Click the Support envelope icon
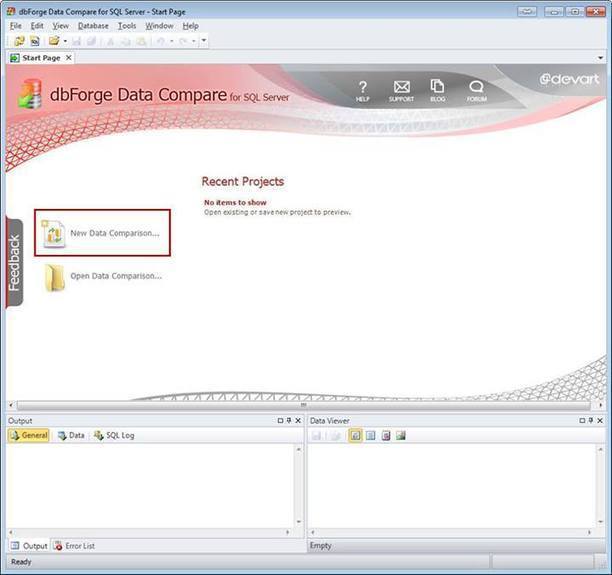 coord(401,91)
